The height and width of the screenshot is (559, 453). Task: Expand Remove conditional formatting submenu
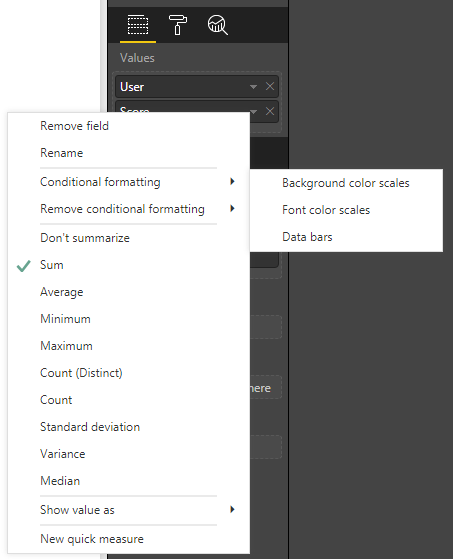[129, 209]
